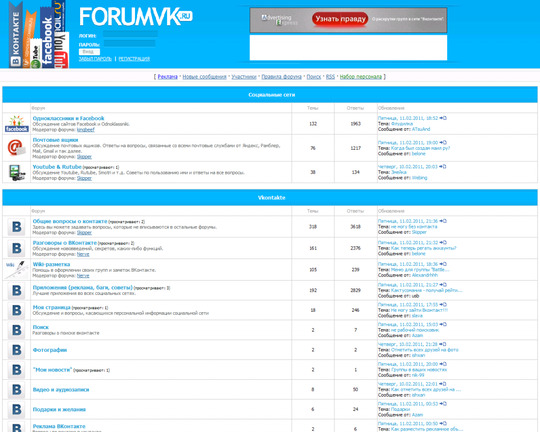The image size is (540, 432).
Task: Click the B icon beside Моя страница
Action: coord(17,310)
